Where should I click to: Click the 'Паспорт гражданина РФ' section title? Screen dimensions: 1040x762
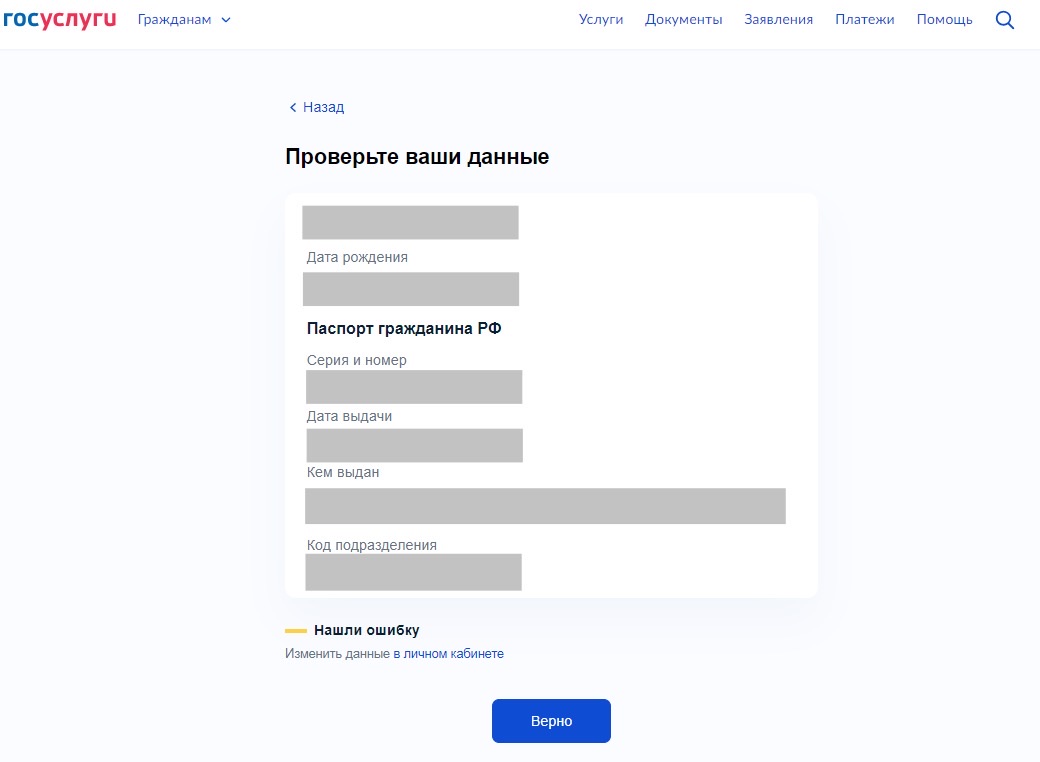403,329
